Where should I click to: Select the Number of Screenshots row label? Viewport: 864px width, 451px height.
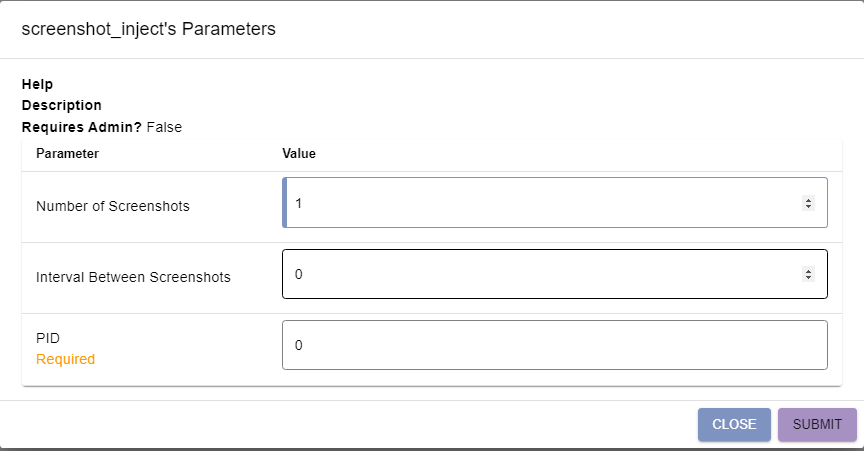pyautogui.click(x=112, y=206)
